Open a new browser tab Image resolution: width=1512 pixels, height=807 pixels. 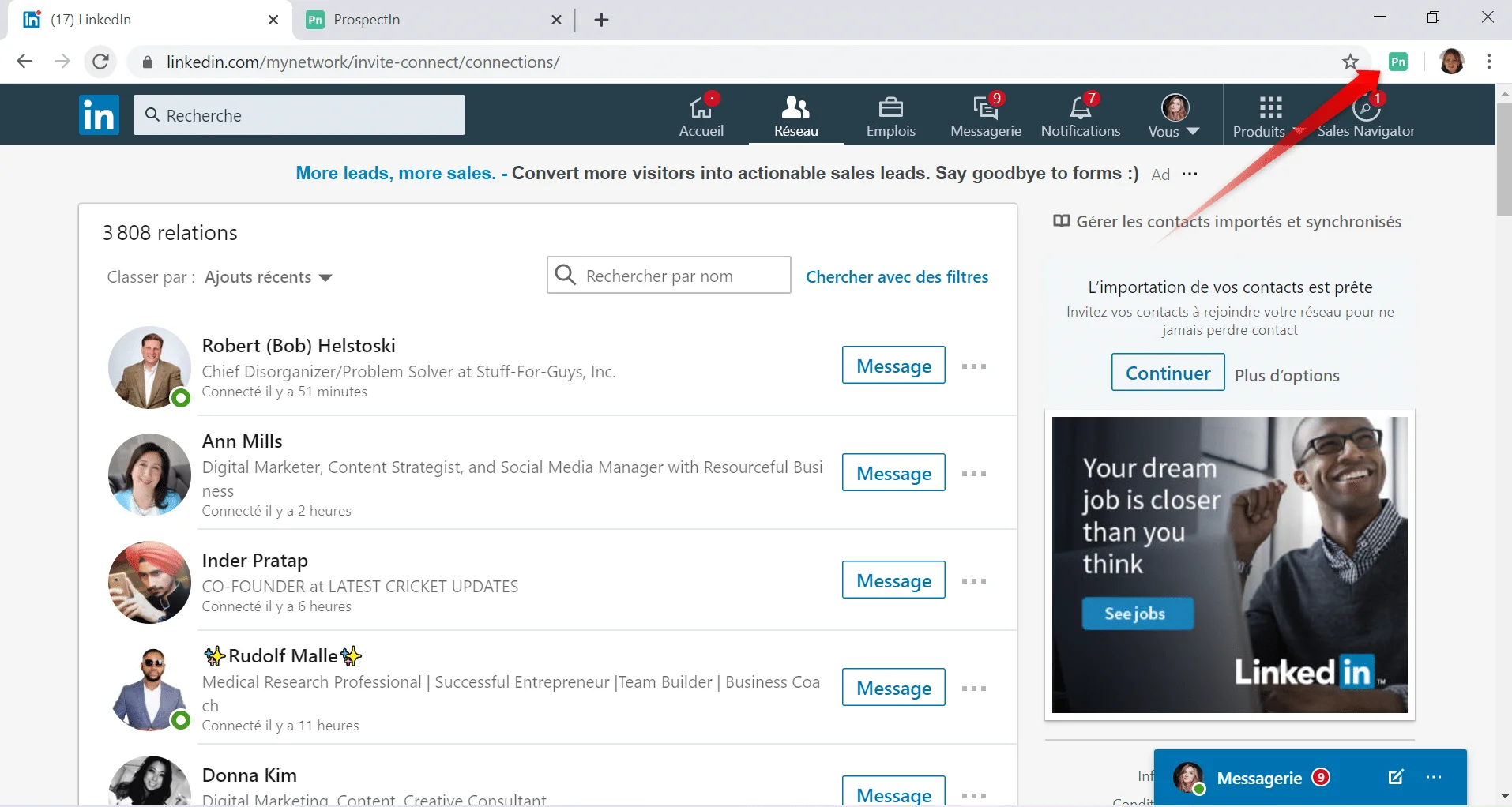coord(601,20)
